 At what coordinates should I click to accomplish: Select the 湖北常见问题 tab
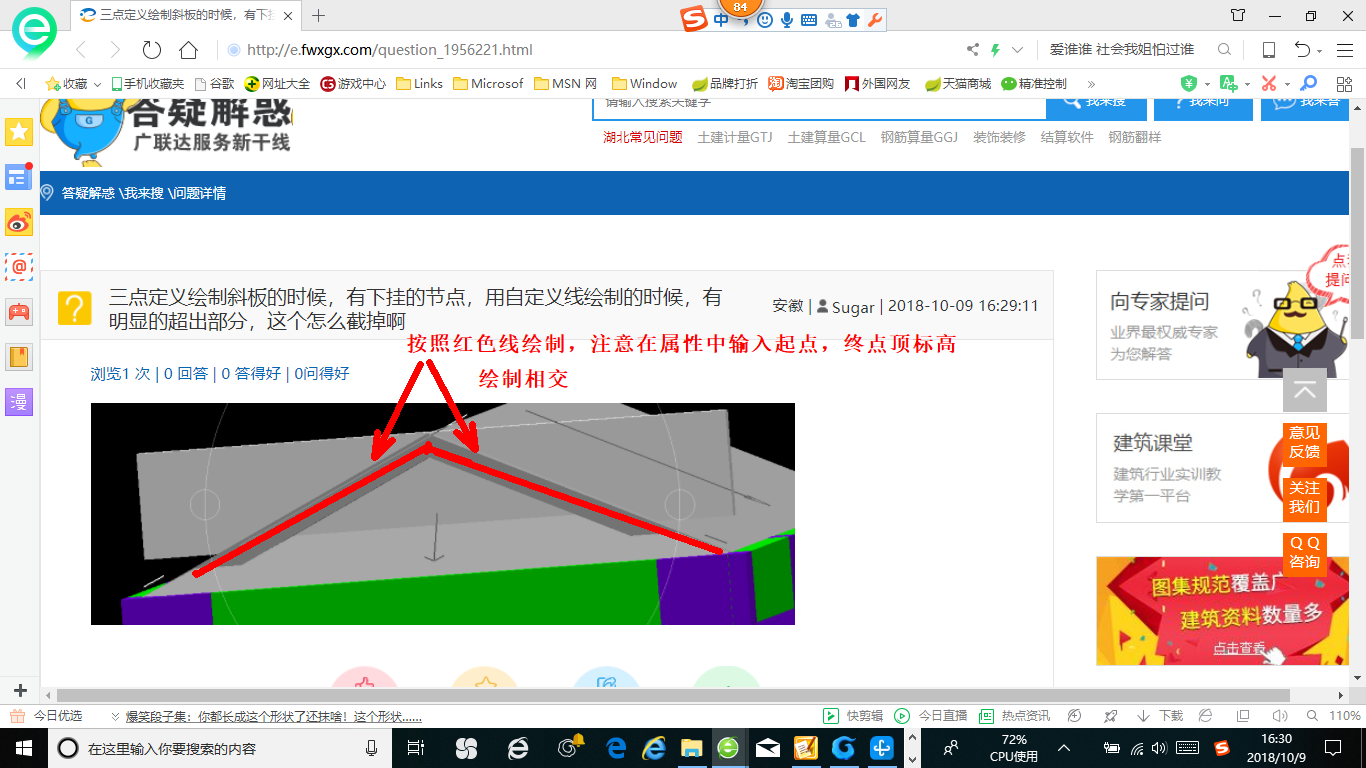coord(643,138)
